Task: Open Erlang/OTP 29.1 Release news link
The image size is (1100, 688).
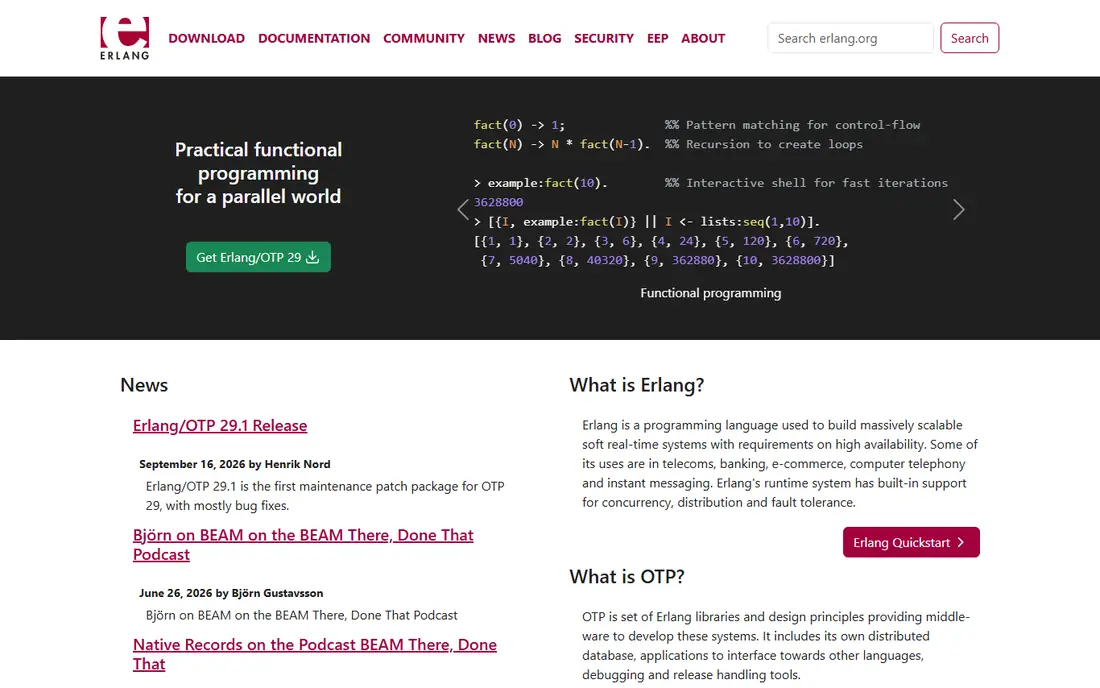Action: click(x=220, y=426)
